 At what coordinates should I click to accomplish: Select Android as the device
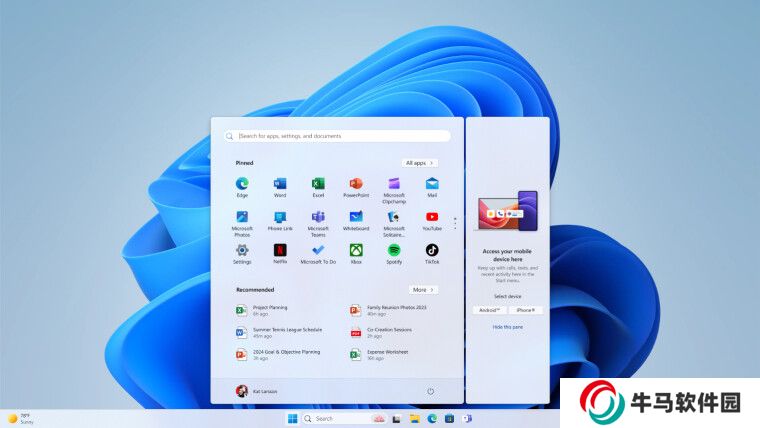point(489,310)
